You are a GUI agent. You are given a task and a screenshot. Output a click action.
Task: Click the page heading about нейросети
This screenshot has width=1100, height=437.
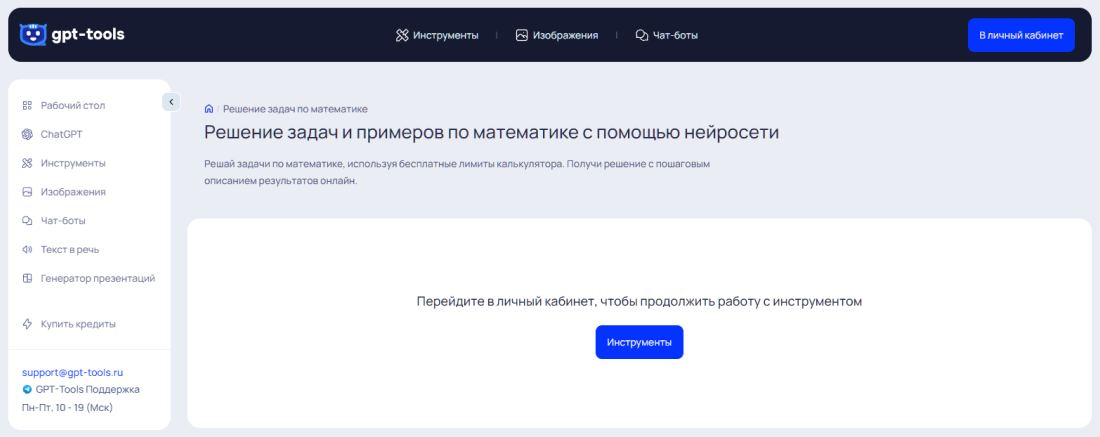[x=491, y=133]
